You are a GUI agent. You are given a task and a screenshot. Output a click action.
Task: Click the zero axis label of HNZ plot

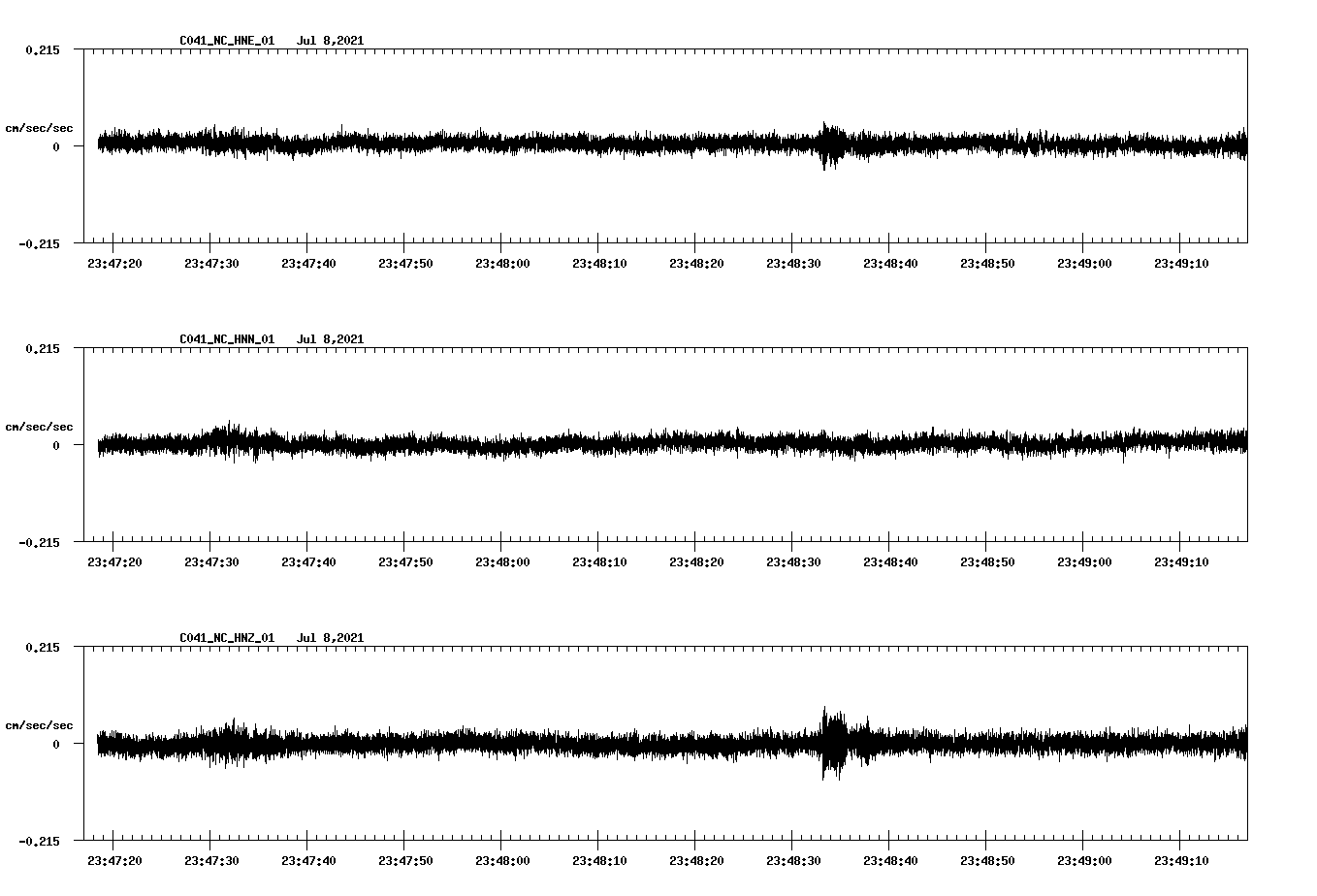click(x=56, y=745)
